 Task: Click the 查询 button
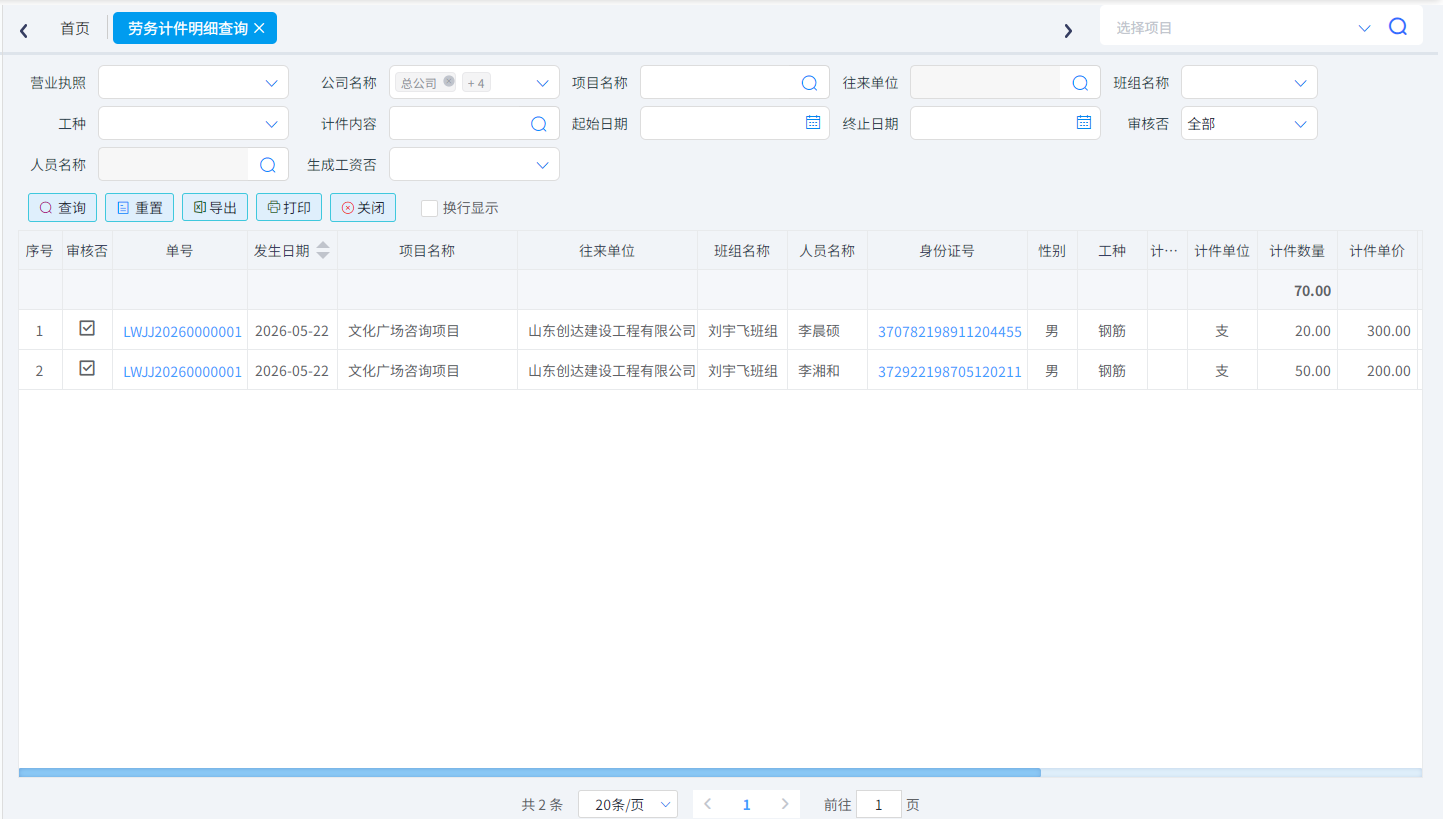[x=62, y=208]
